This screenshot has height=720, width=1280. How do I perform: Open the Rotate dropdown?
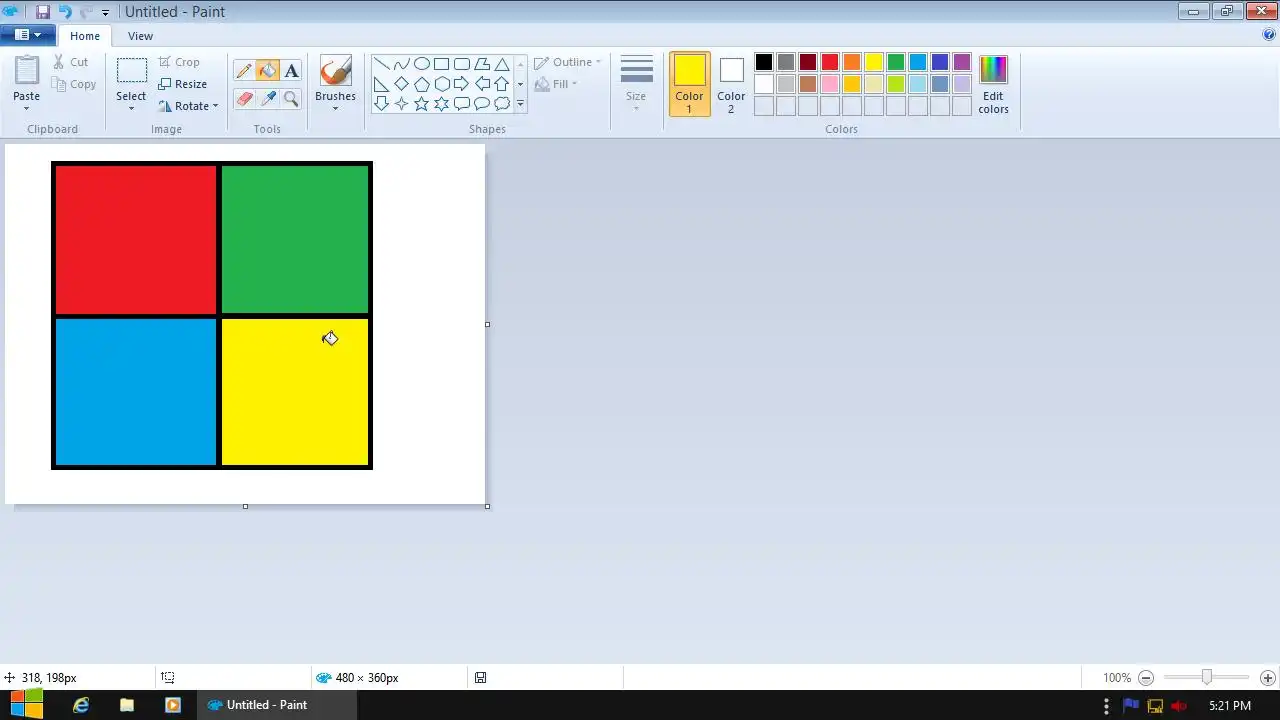coord(188,106)
